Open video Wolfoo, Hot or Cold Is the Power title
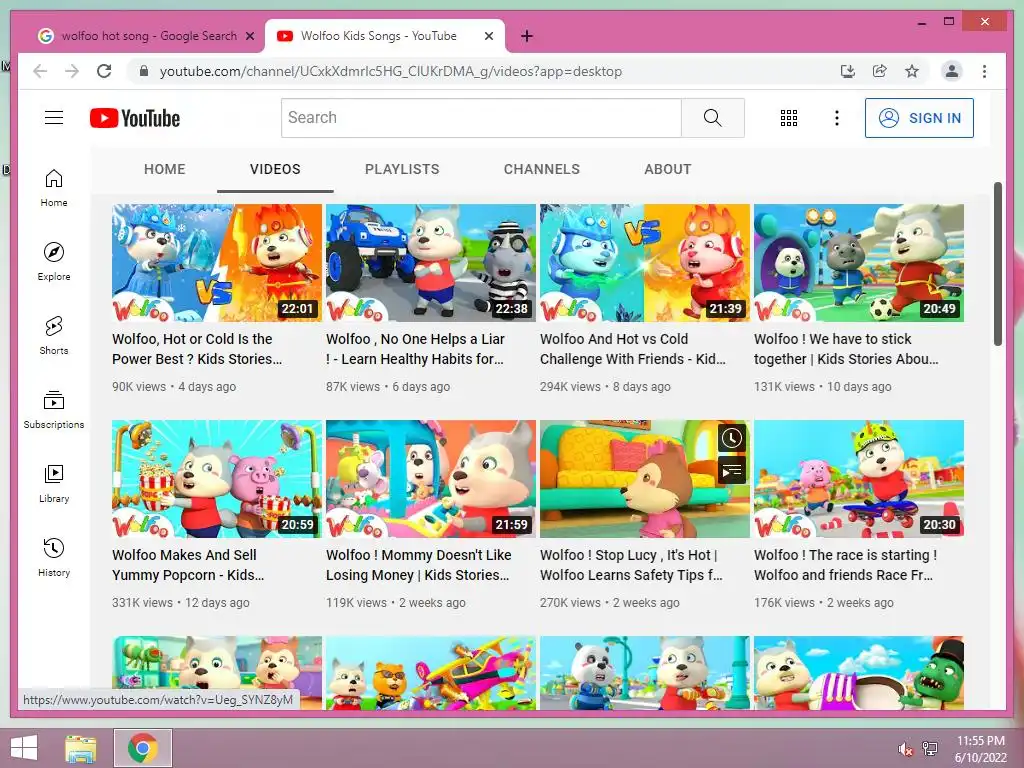 coord(197,349)
